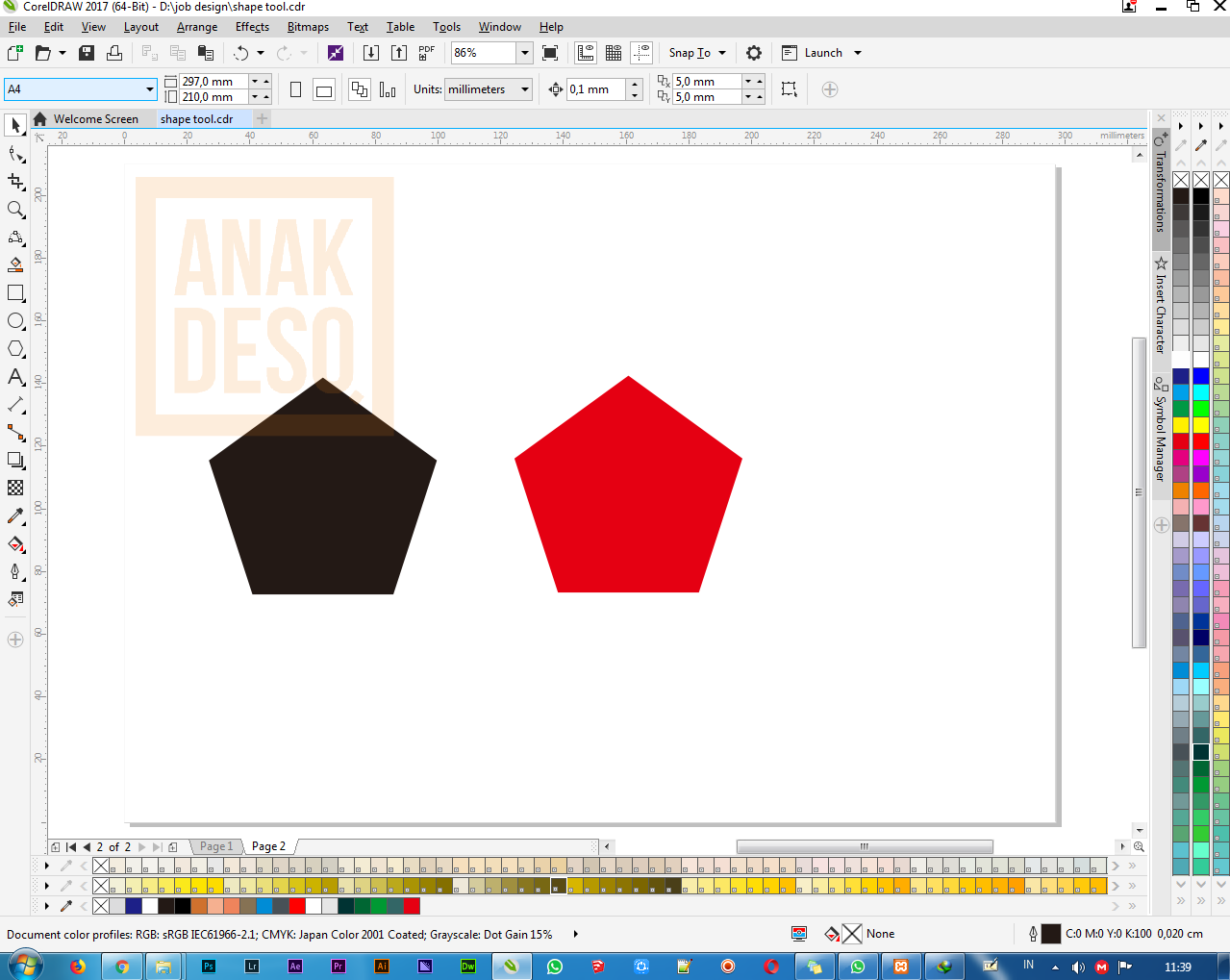This screenshot has width=1230, height=980.
Task: Activate Full-Screen Preview from the toolbar
Action: 549,53
